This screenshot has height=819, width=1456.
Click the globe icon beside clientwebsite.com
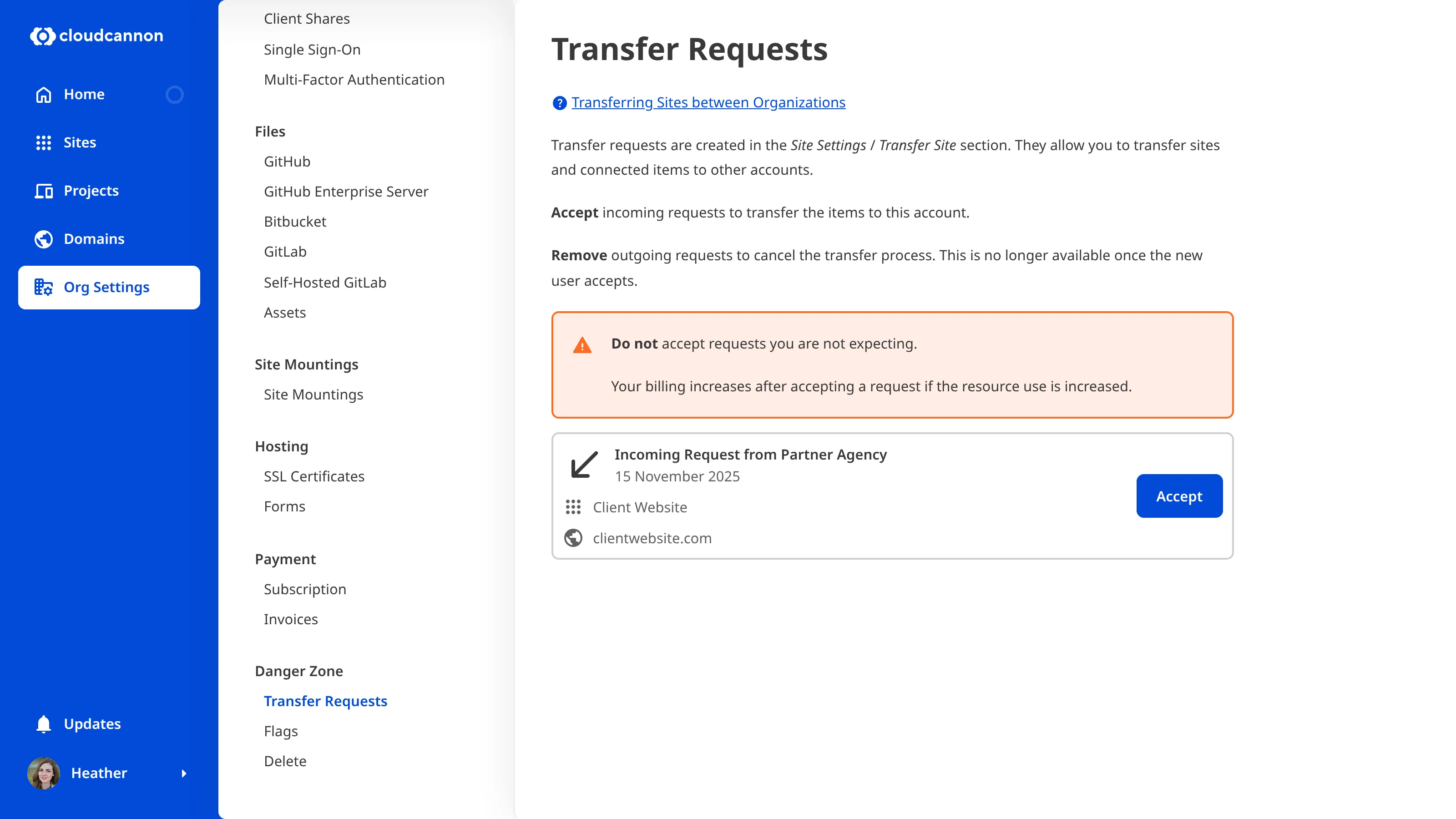coord(574,537)
